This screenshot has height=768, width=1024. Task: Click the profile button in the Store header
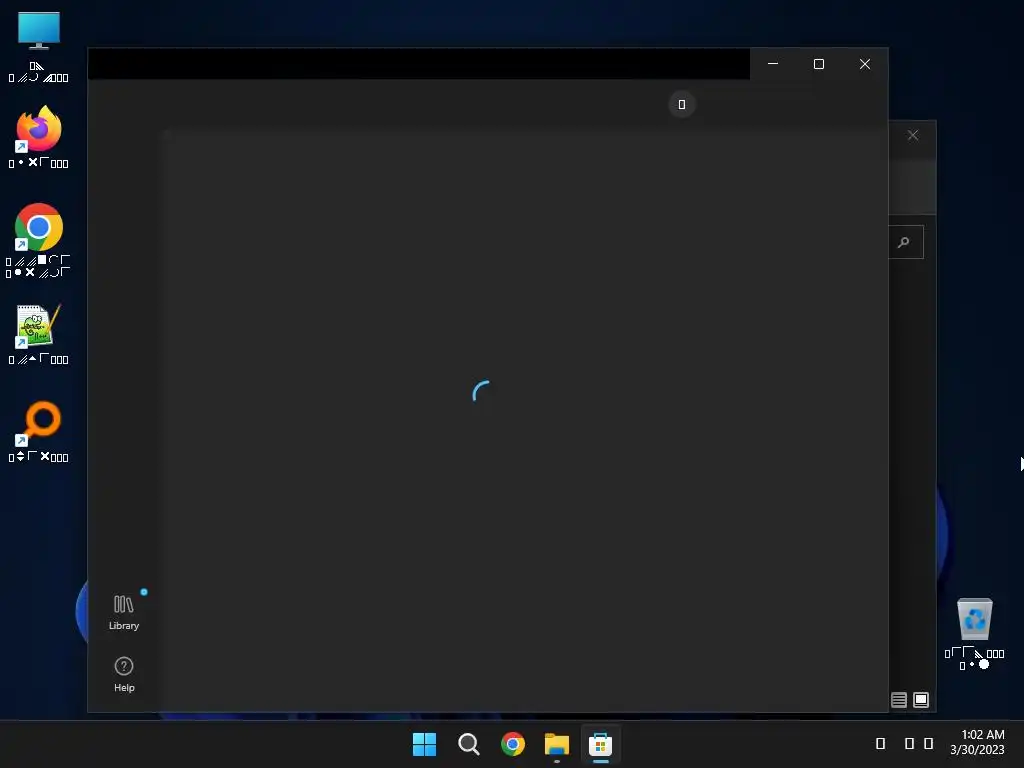pyautogui.click(x=682, y=104)
